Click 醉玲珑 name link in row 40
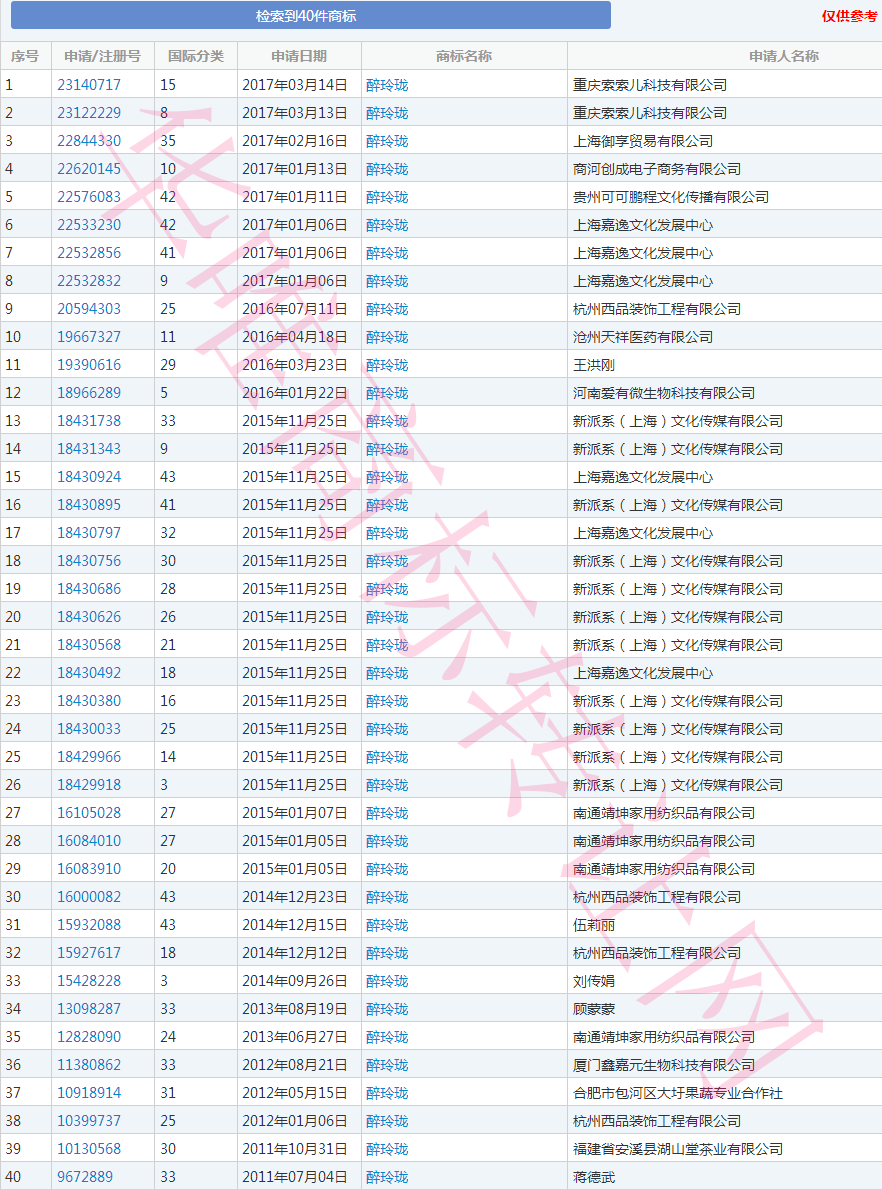This screenshot has width=882, height=1189. point(387,1177)
